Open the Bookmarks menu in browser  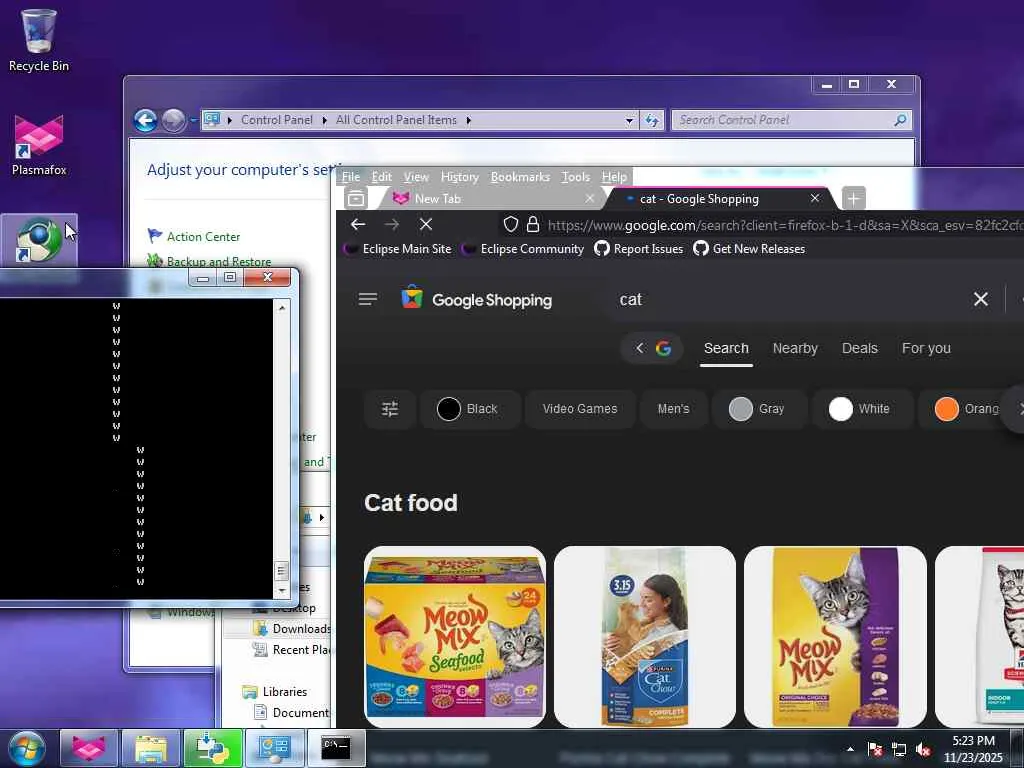click(x=520, y=177)
